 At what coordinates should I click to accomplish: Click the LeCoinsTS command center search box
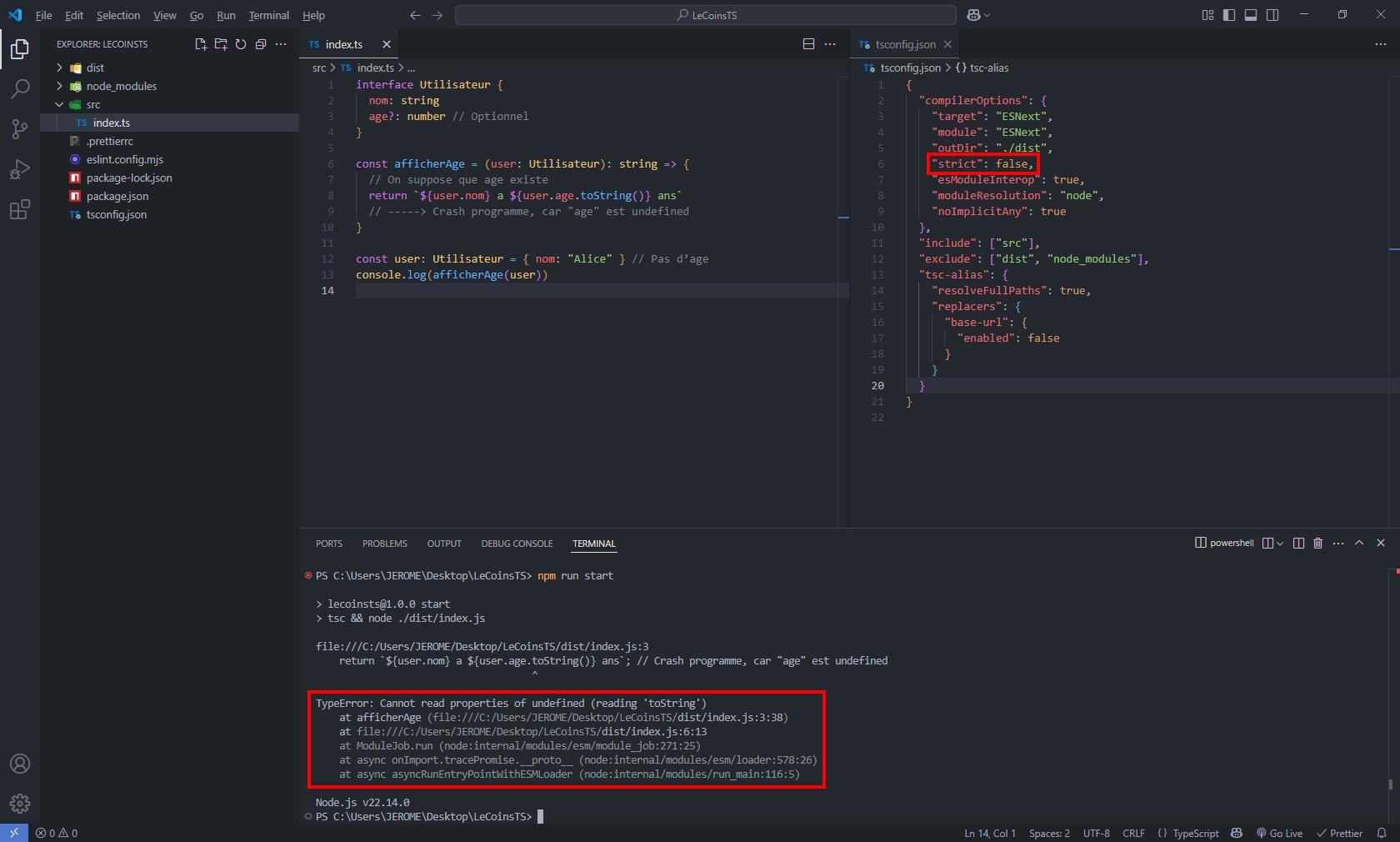point(706,15)
